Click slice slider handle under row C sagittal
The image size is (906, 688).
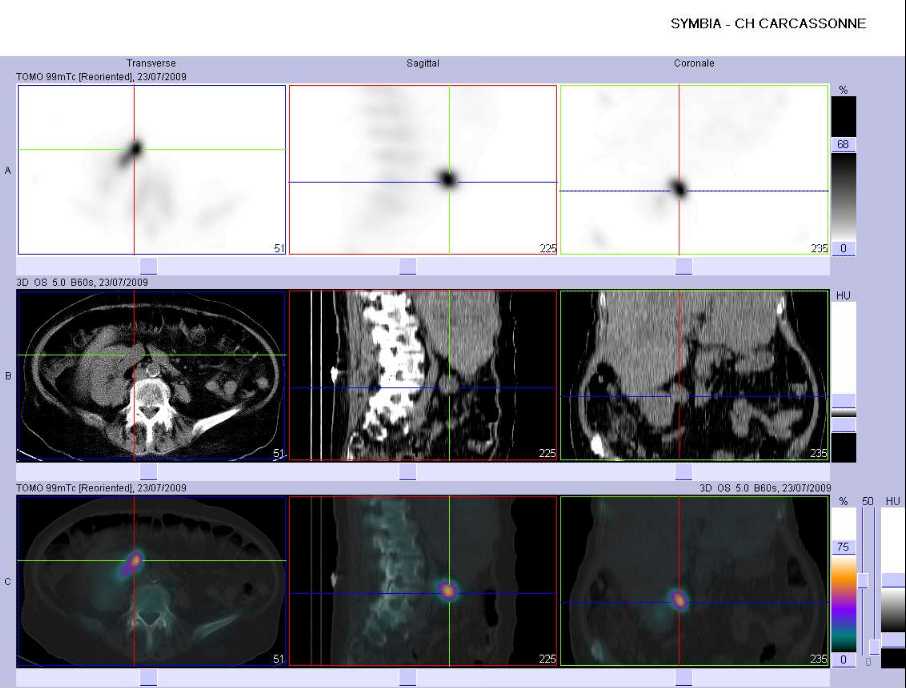coord(407,678)
